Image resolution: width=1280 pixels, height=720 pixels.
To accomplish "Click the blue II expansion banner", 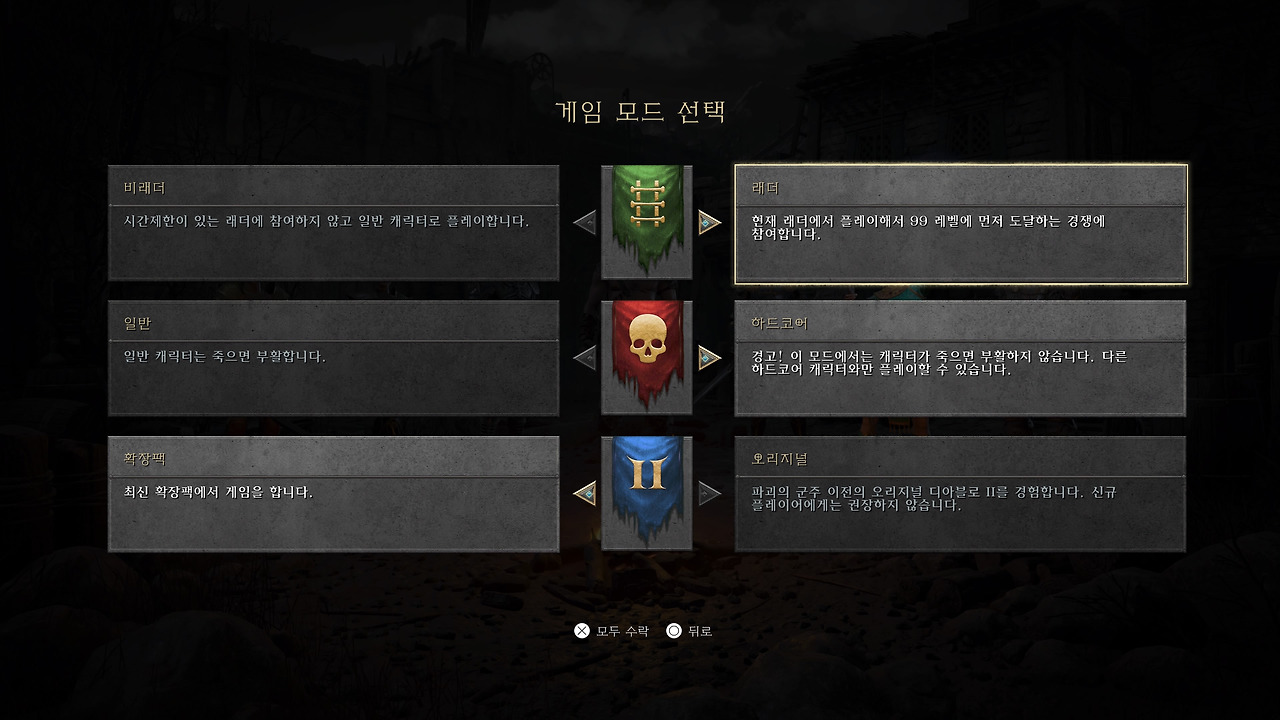I will (647, 493).
